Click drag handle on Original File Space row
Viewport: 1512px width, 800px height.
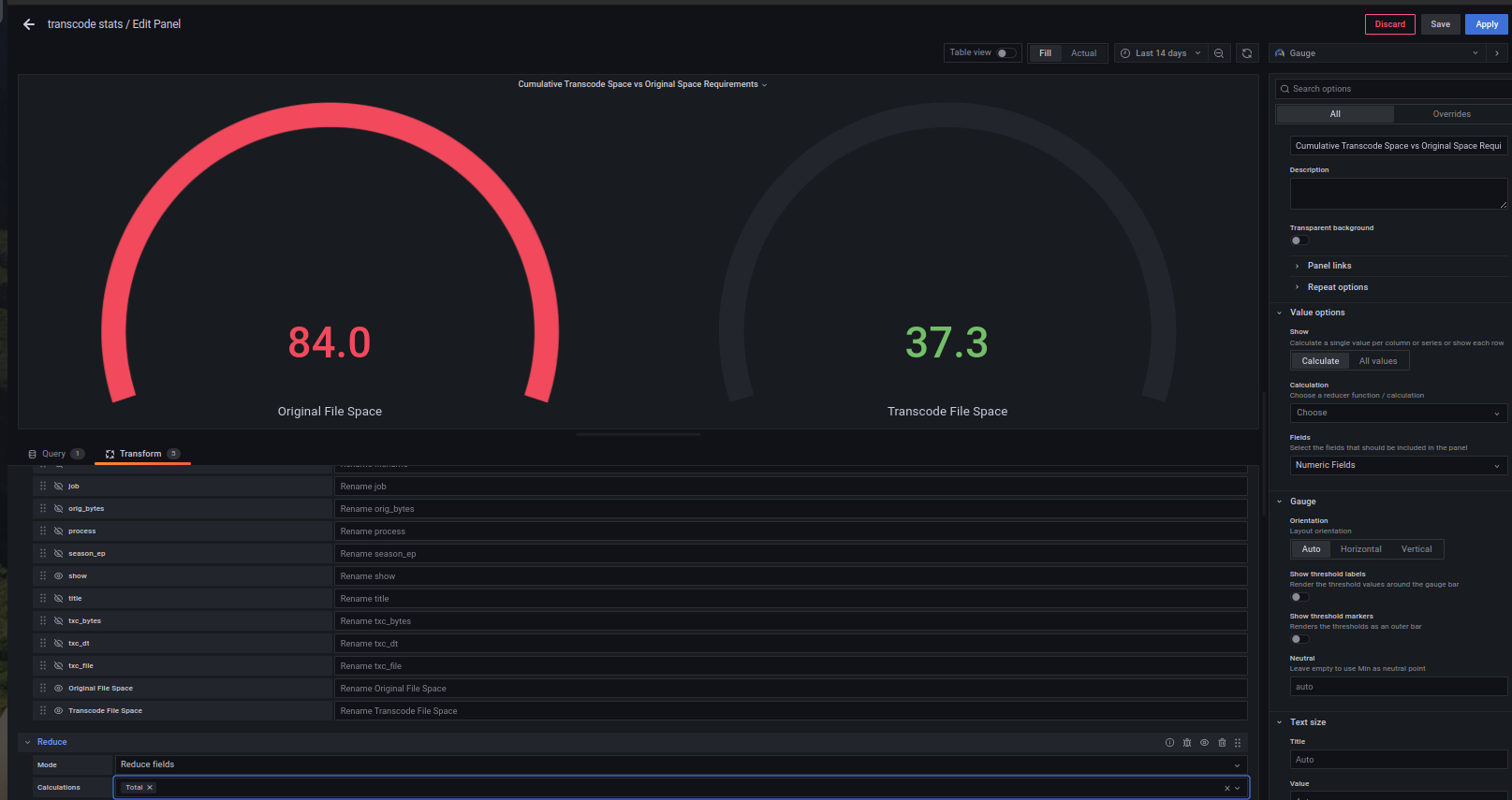coord(43,689)
